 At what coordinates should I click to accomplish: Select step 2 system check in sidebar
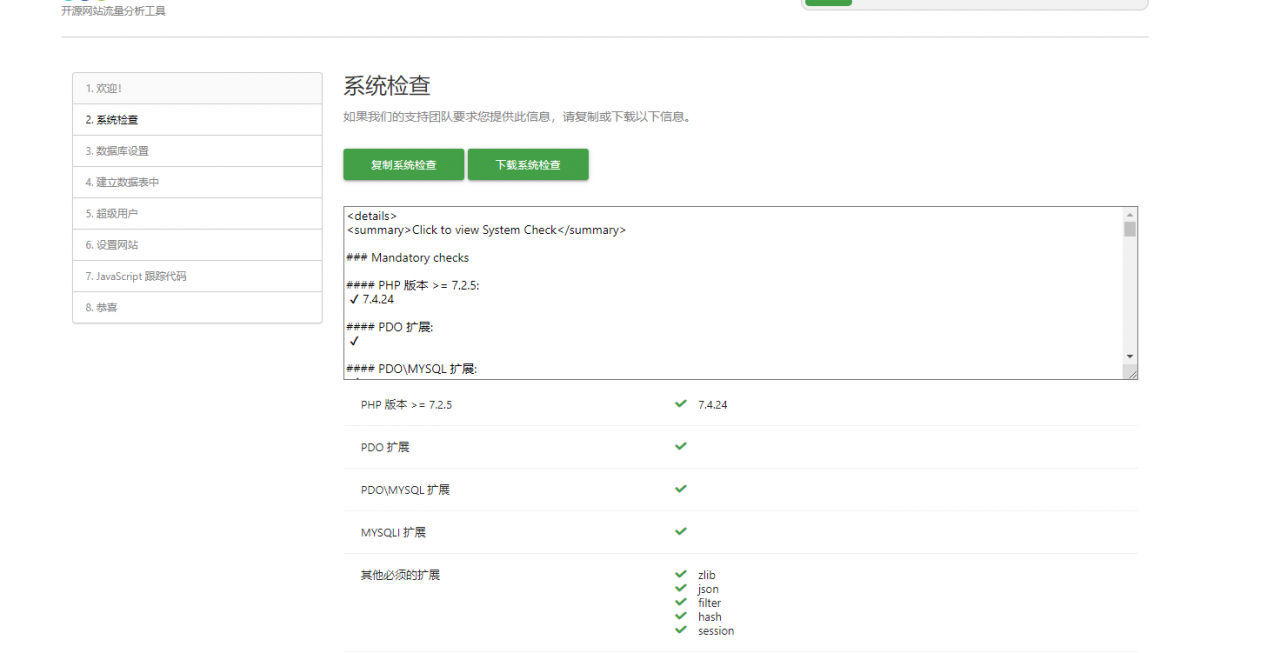(197, 120)
